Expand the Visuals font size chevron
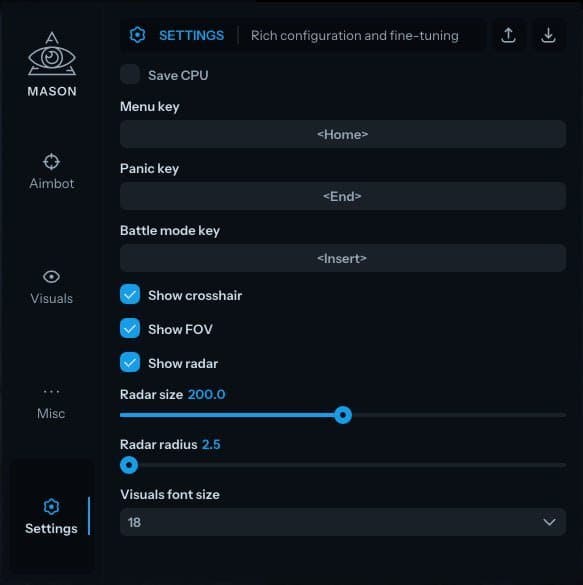This screenshot has height=585, width=583. [549, 522]
